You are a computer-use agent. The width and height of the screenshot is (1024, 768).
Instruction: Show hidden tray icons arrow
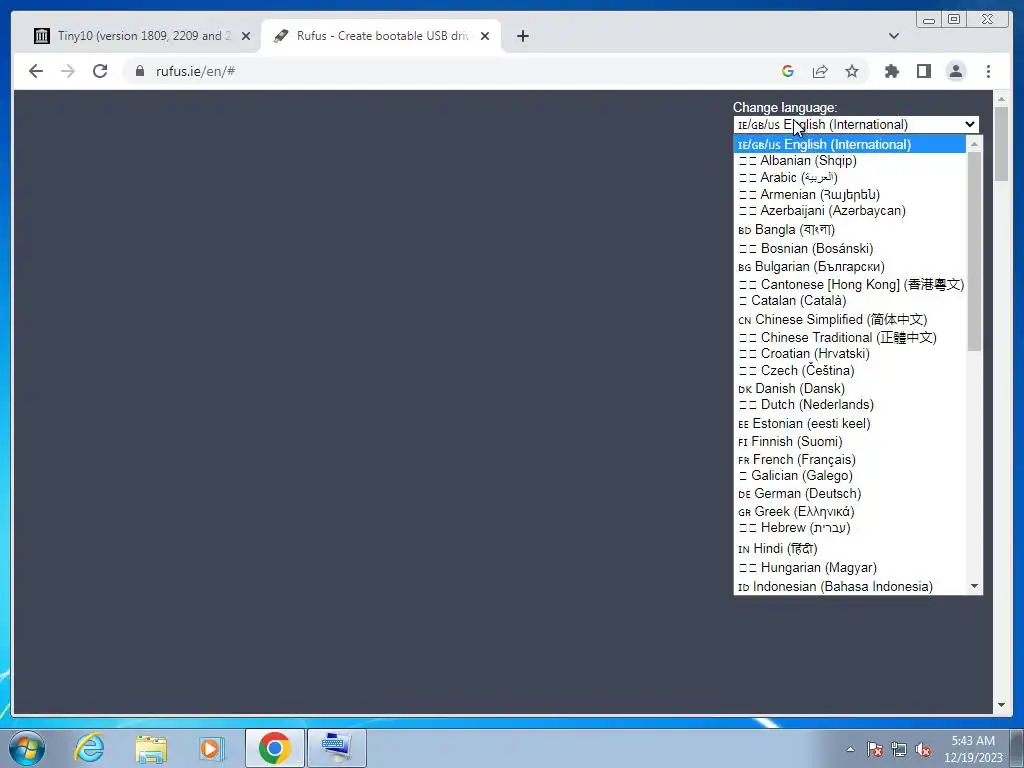[x=850, y=749]
